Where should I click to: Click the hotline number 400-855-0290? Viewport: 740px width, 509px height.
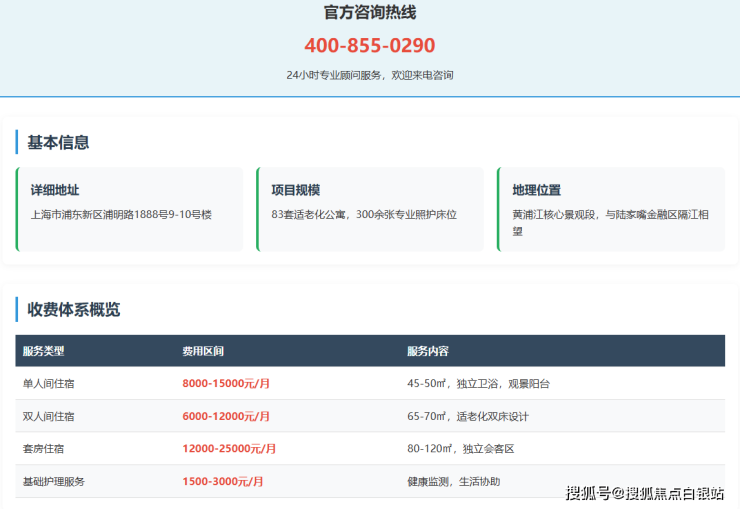coord(369,46)
